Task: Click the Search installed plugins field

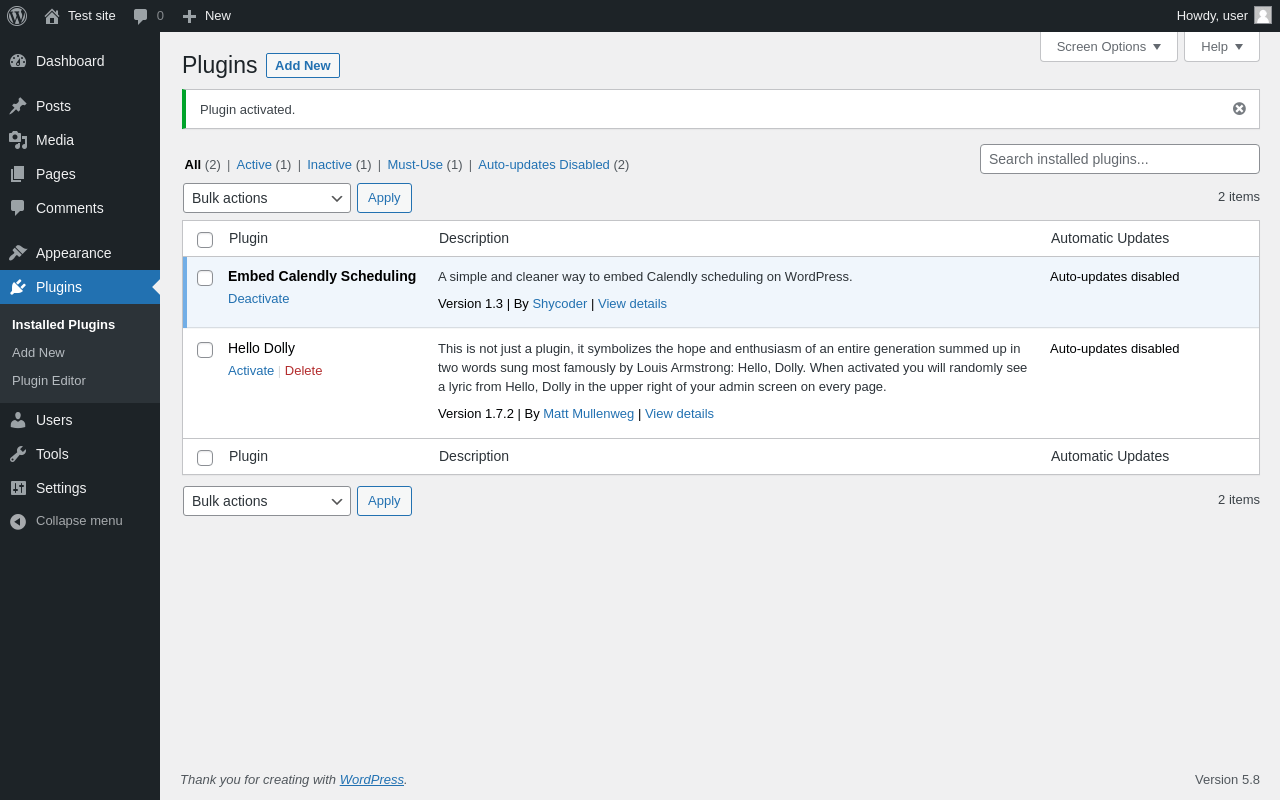Action: pyautogui.click(x=1119, y=159)
